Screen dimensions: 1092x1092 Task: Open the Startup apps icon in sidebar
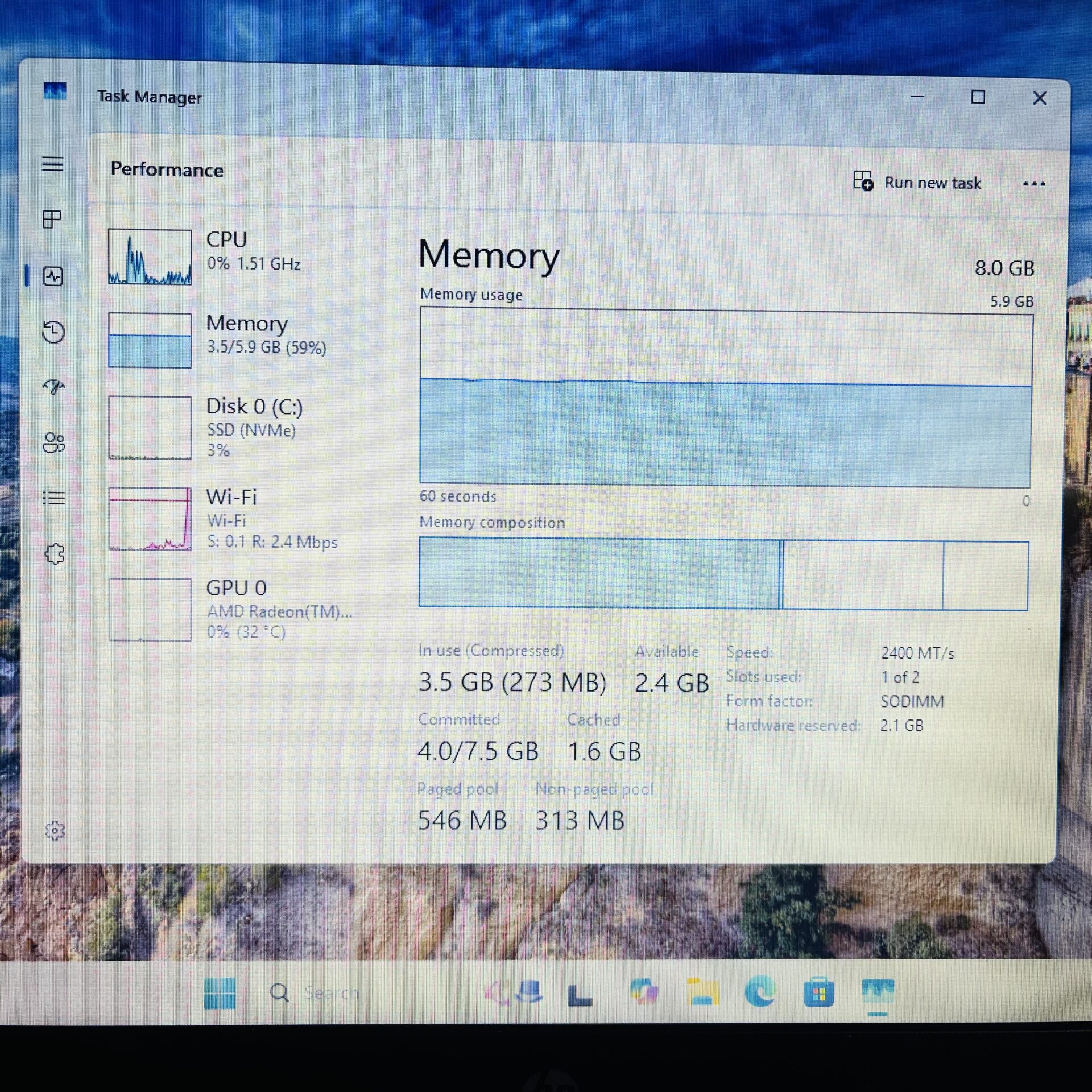(x=54, y=387)
